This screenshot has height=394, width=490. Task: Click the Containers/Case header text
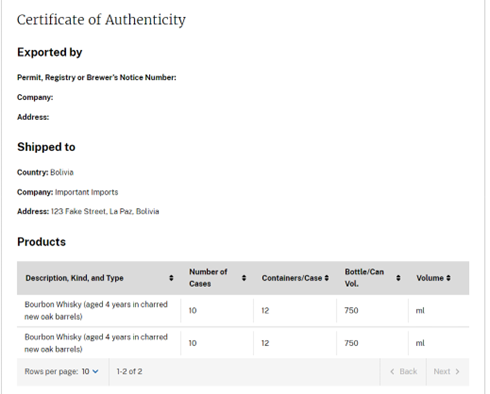click(292, 278)
